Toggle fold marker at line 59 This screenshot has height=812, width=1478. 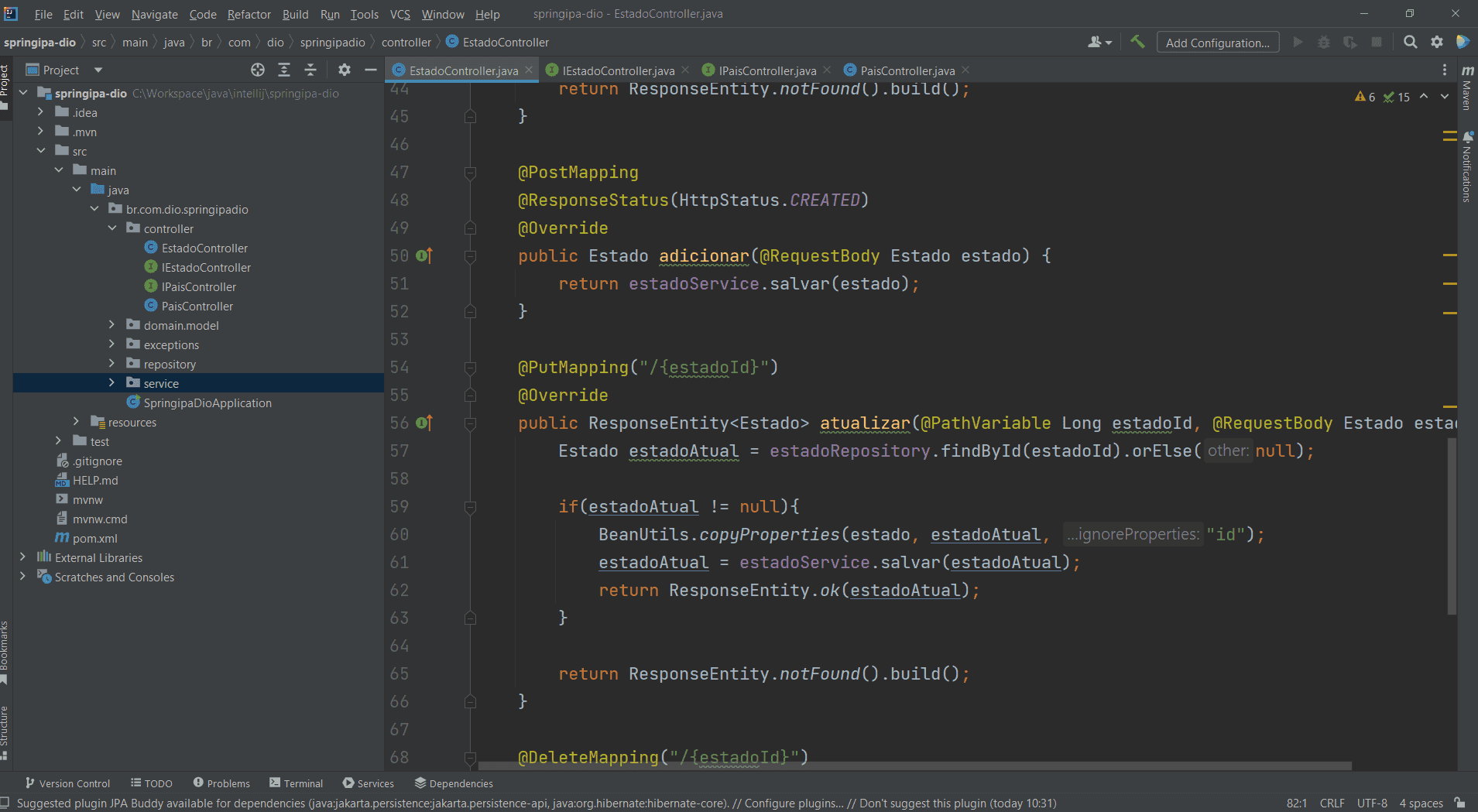click(x=470, y=507)
